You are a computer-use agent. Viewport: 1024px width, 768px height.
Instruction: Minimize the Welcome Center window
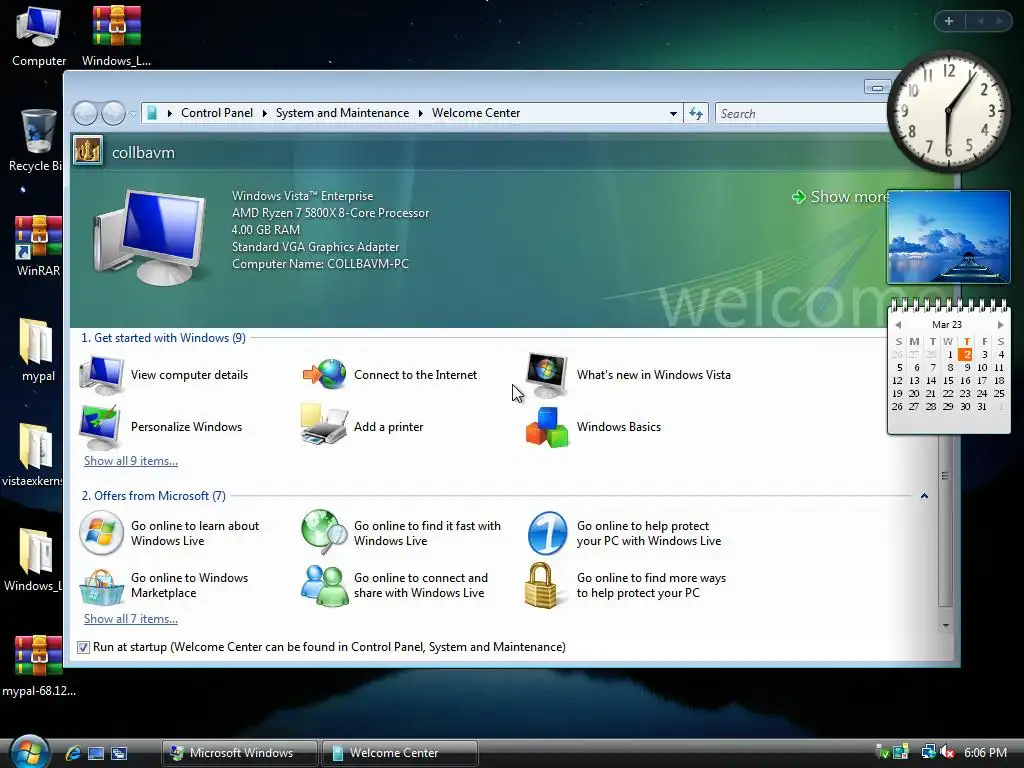[877, 87]
